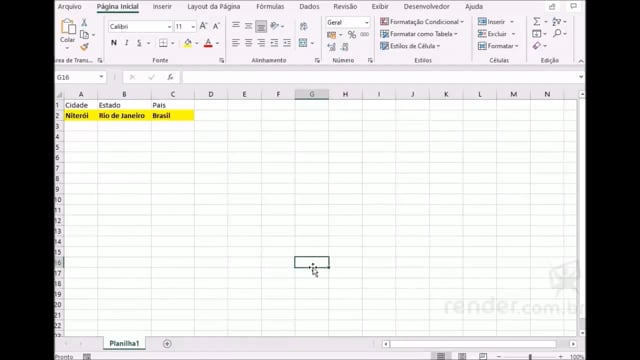
Task: Click the merge and center icon
Action: pos(303,43)
